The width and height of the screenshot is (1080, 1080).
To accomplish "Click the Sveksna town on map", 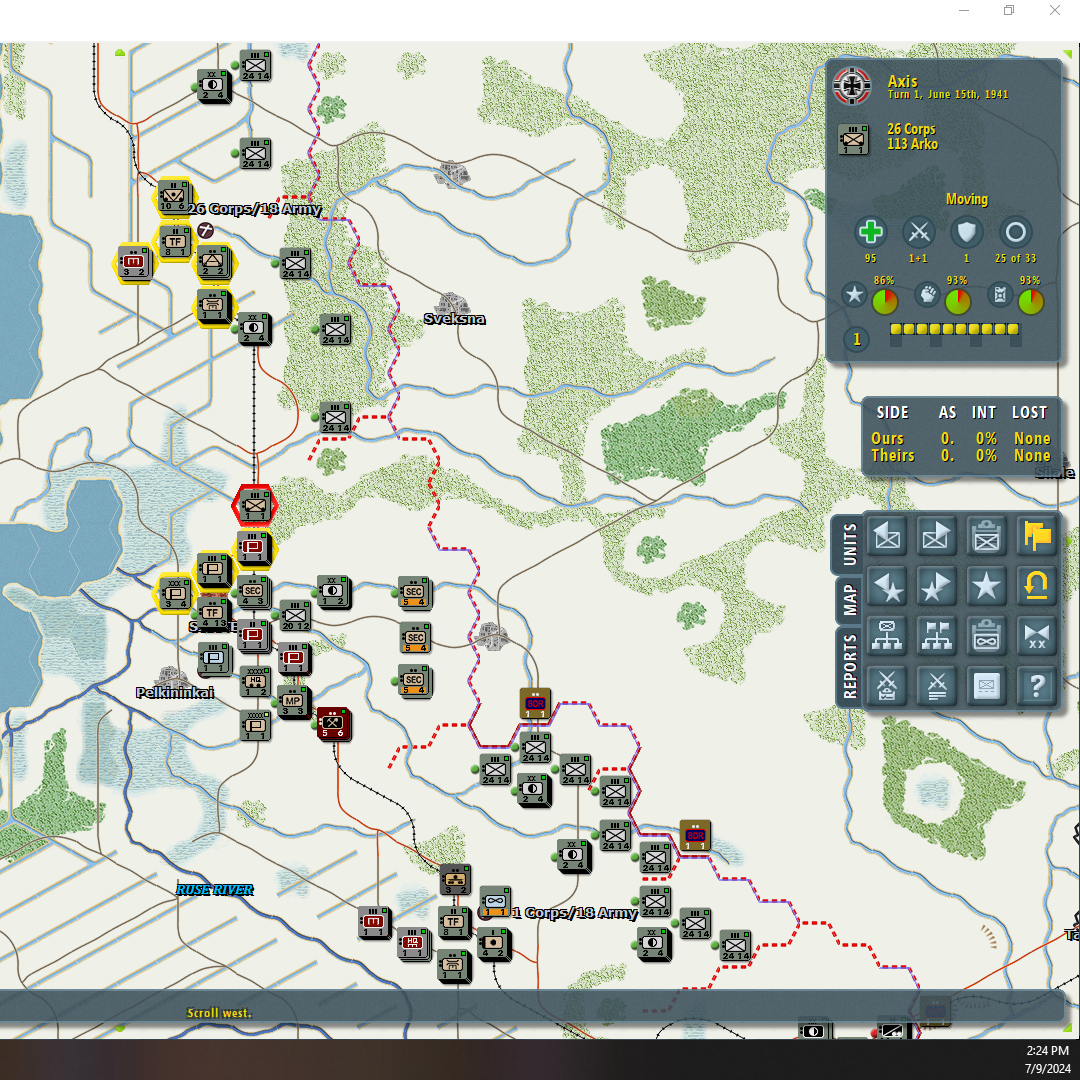I will (453, 304).
